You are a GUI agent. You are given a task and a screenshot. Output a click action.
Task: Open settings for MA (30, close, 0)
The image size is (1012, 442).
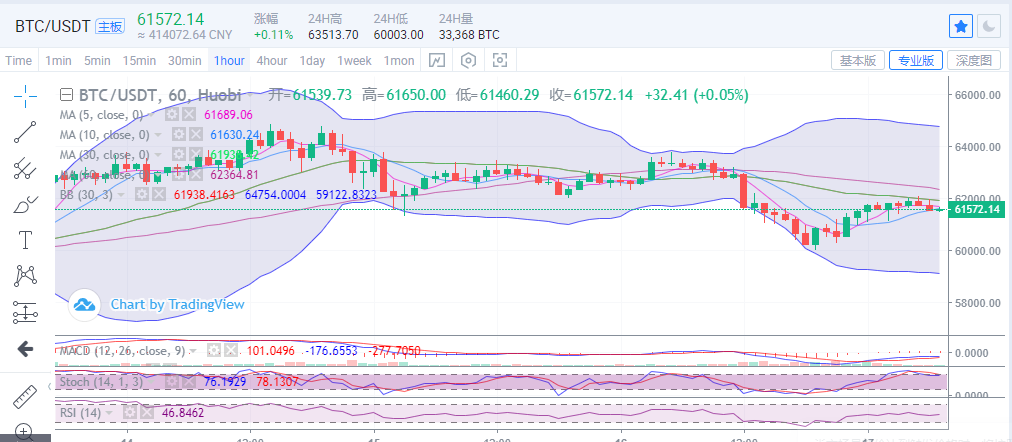pos(179,155)
